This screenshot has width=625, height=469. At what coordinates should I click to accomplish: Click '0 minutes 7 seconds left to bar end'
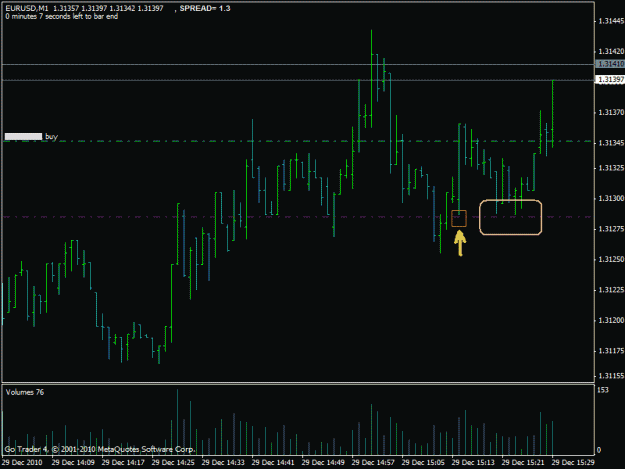(62, 16)
